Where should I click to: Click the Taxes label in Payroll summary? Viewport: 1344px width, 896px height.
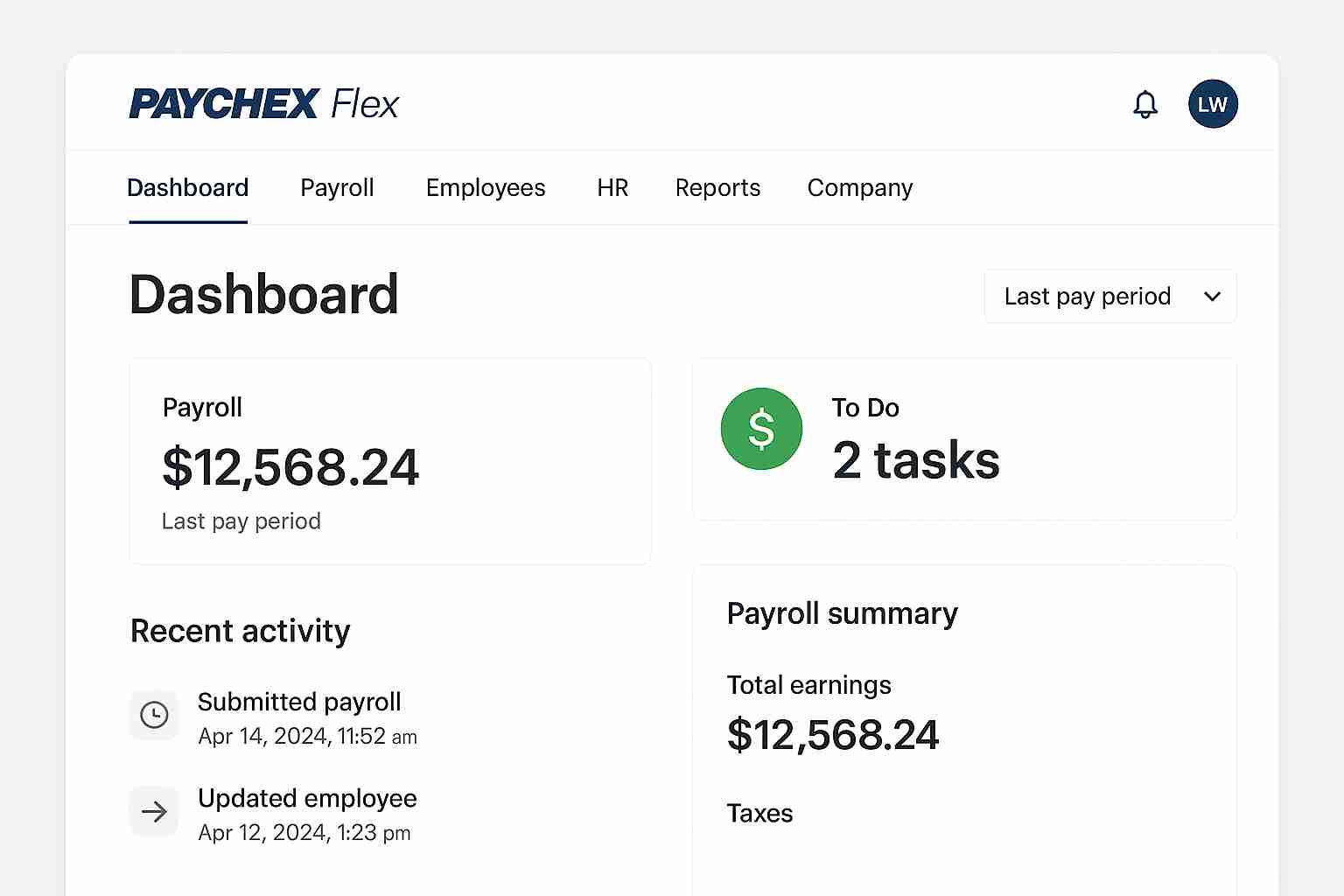click(x=759, y=813)
